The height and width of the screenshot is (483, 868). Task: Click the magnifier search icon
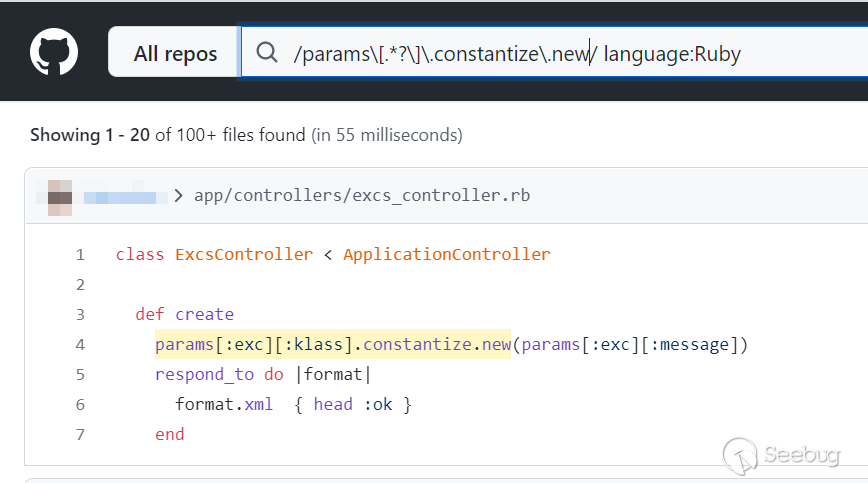click(x=267, y=53)
